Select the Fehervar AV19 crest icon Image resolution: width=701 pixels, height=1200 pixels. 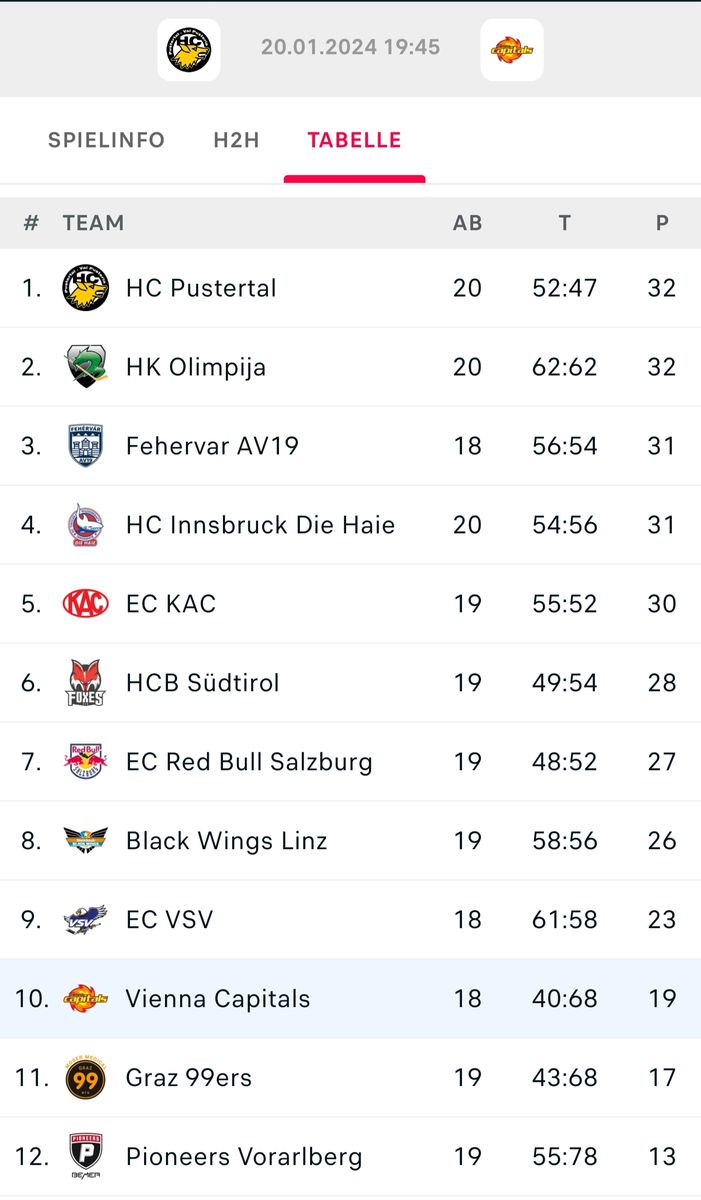(x=85, y=446)
